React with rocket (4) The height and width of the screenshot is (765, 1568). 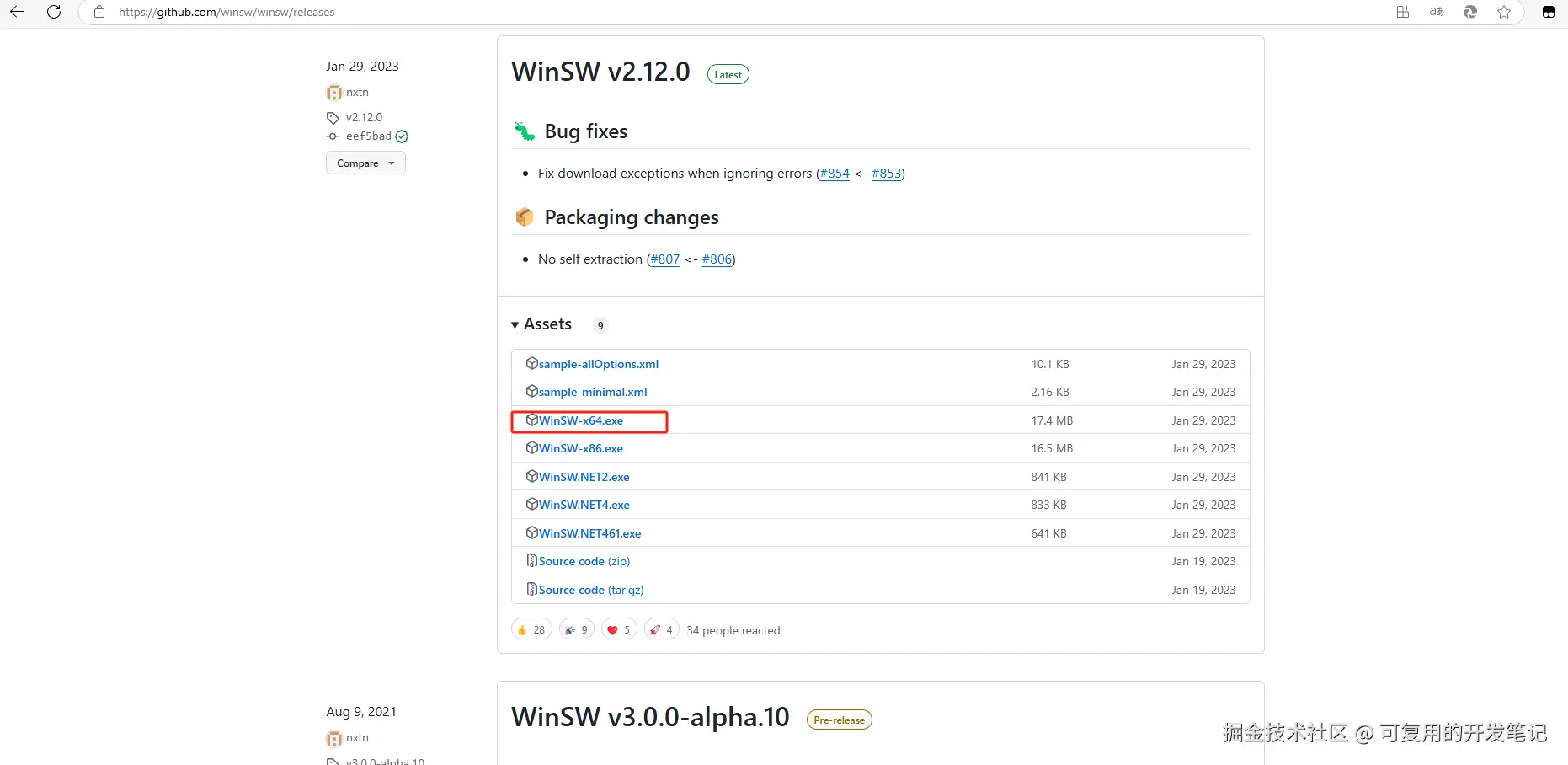[x=661, y=629]
